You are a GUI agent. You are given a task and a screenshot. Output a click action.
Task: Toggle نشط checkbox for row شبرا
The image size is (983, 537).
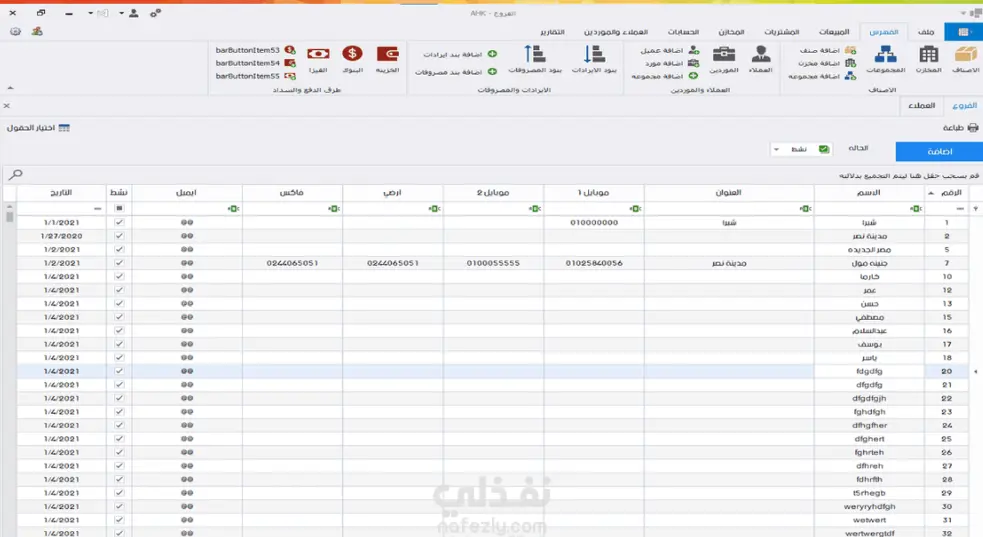pyautogui.click(x=119, y=222)
